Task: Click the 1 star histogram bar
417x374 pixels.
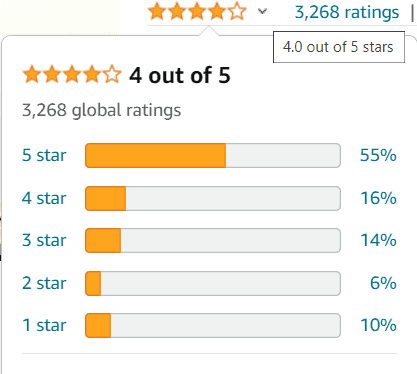Action: [213, 325]
